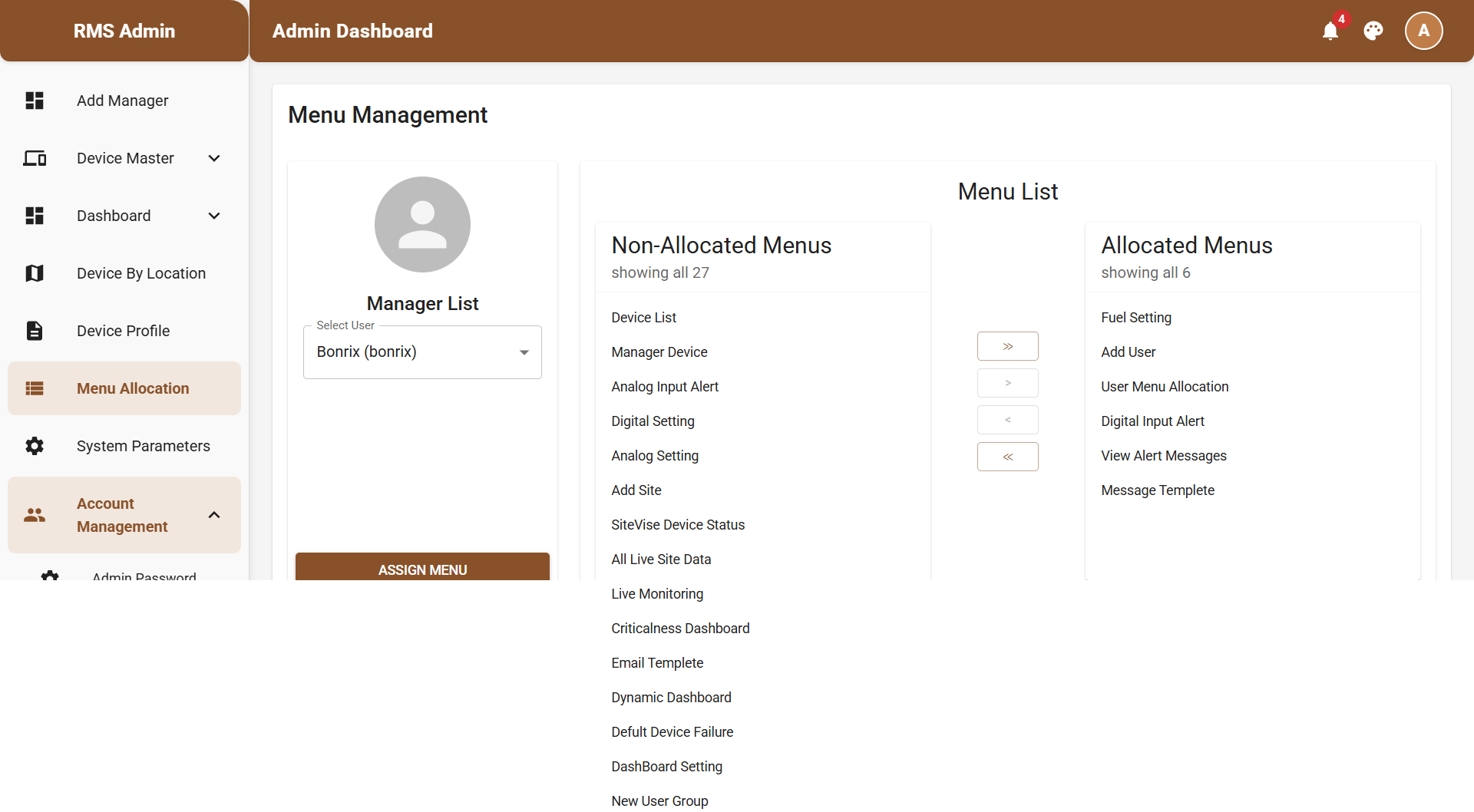
Task: Select Email Templete menu item
Action: 657,663
